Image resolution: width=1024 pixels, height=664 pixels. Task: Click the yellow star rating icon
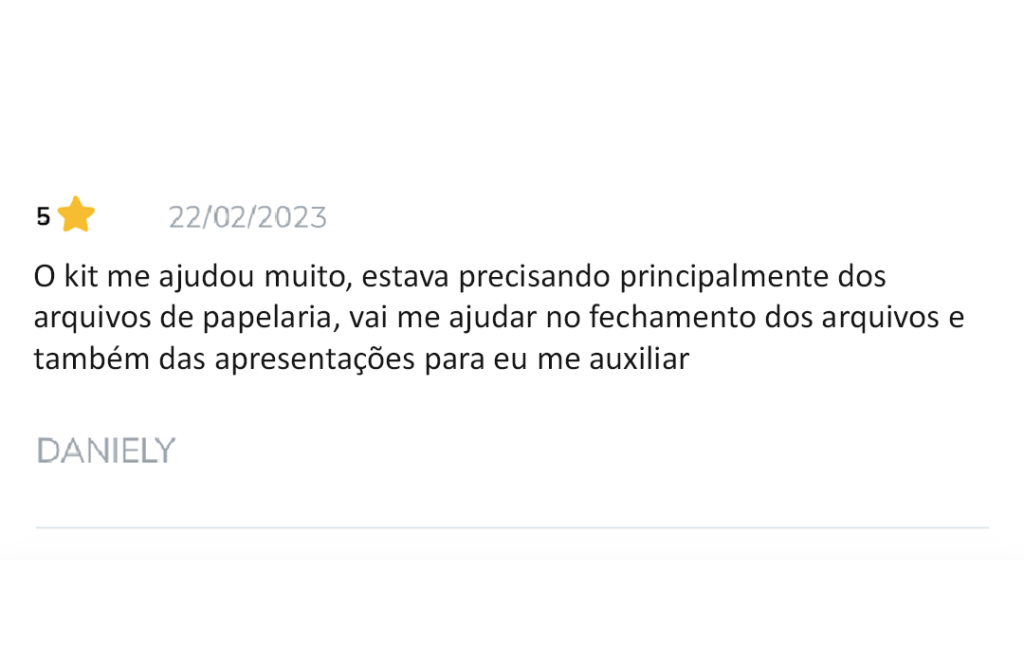pos(76,215)
